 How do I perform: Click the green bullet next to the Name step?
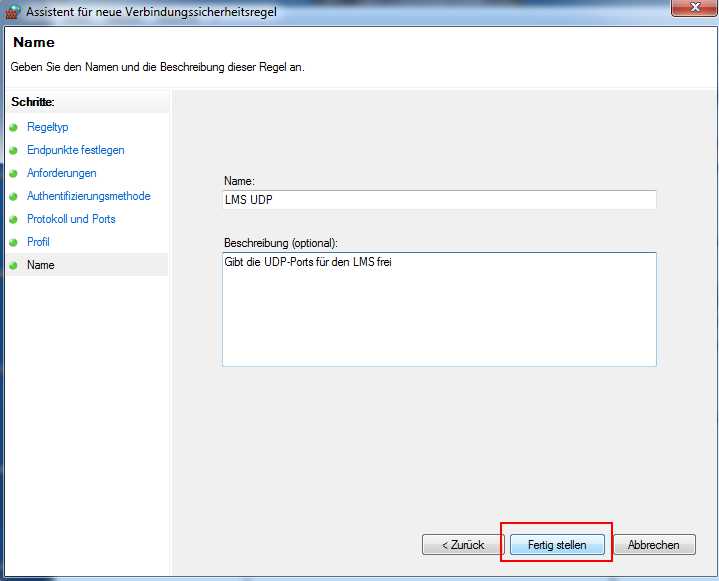click(x=13, y=265)
